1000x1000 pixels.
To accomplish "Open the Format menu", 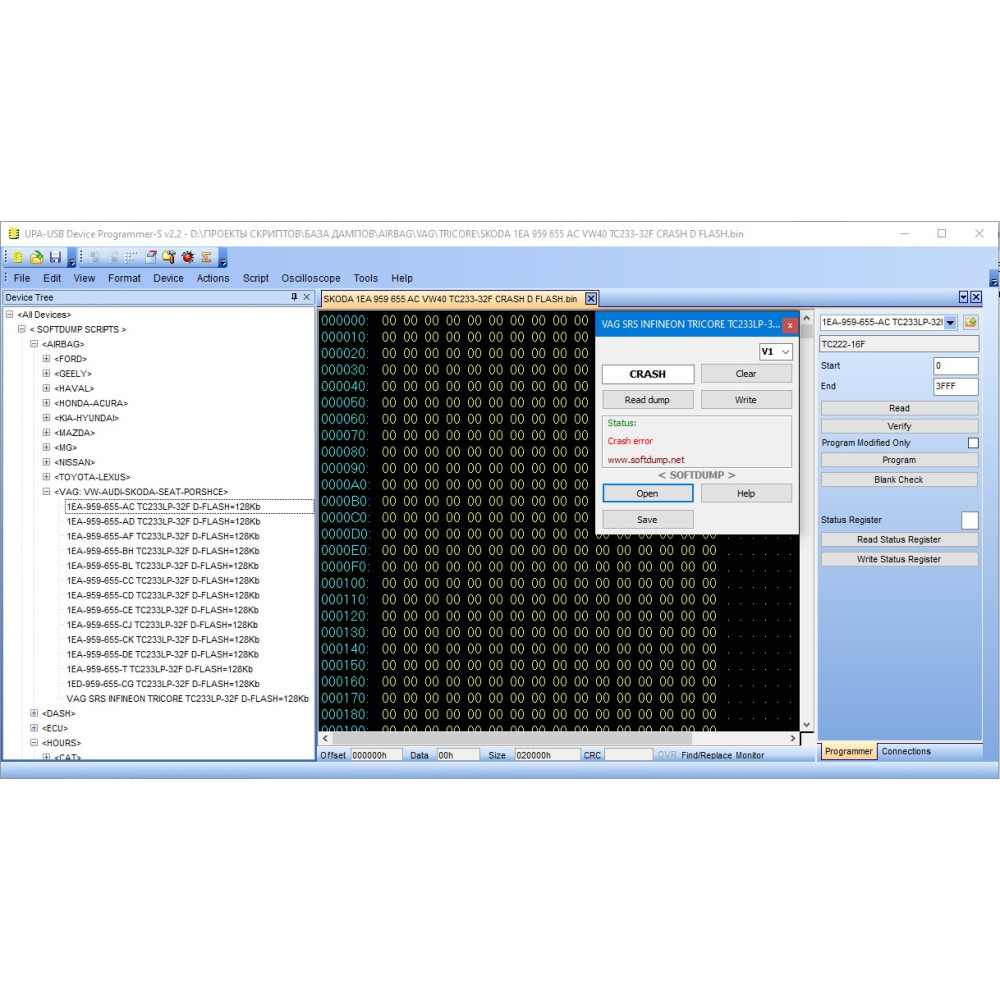I will point(124,278).
